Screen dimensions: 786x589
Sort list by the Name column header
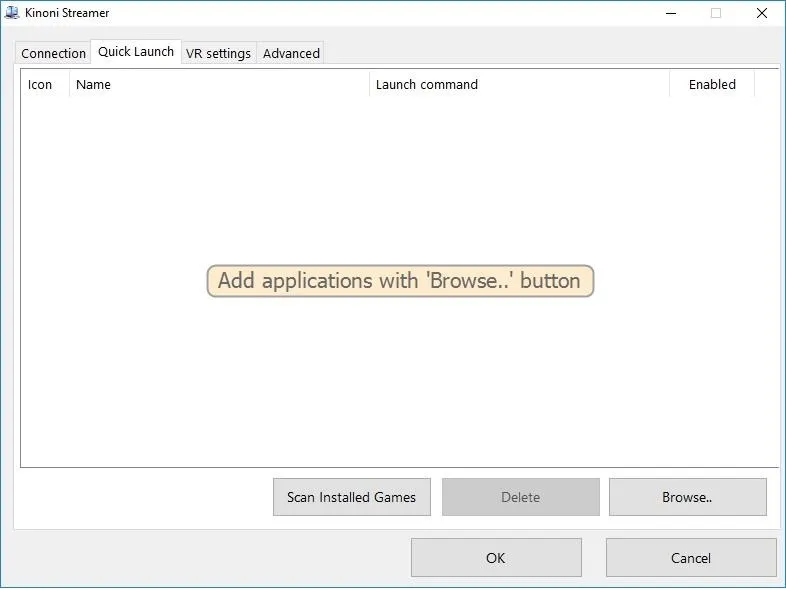pos(219,84)
